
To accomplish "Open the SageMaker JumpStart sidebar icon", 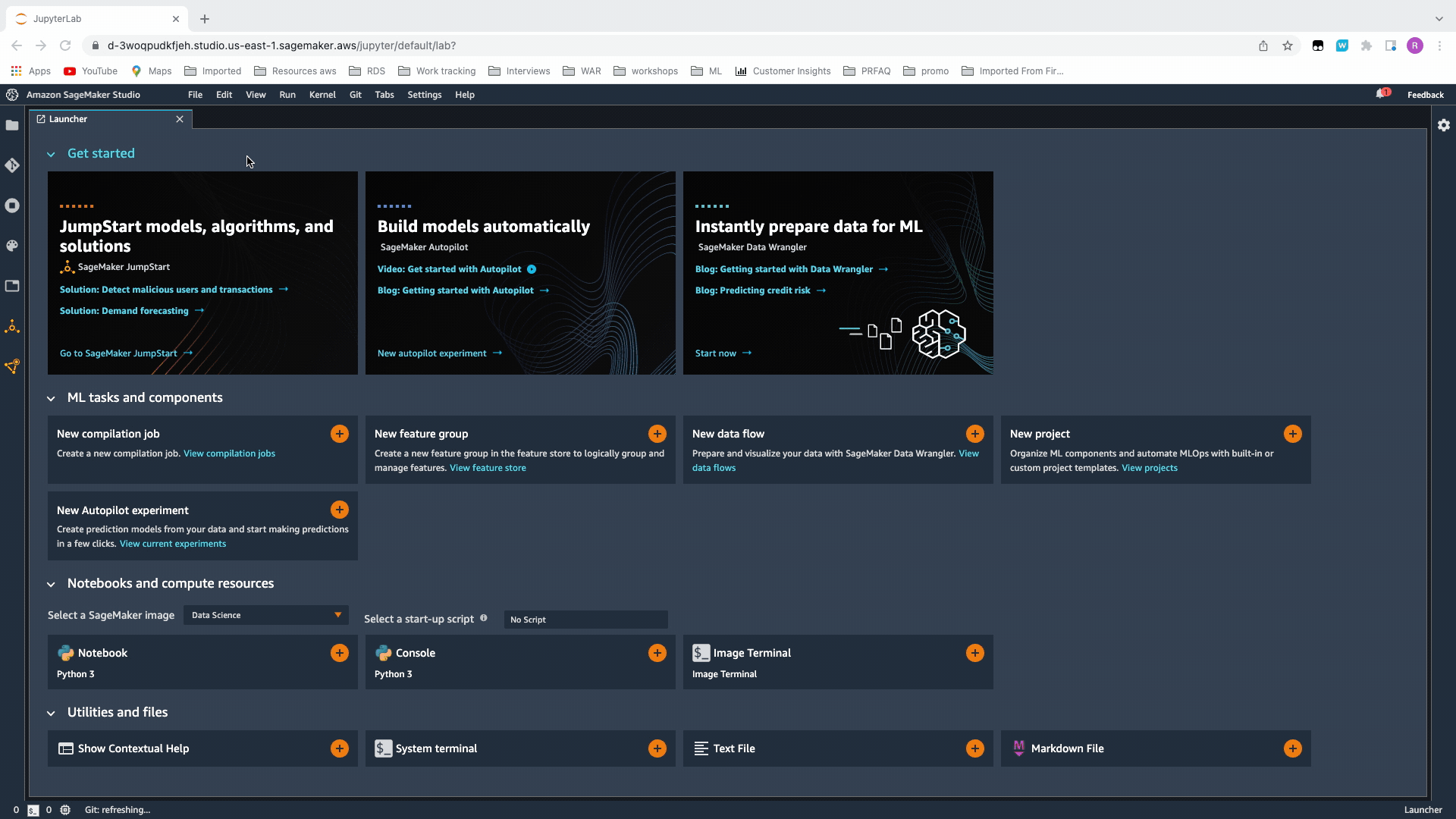I will coord(12,327).
